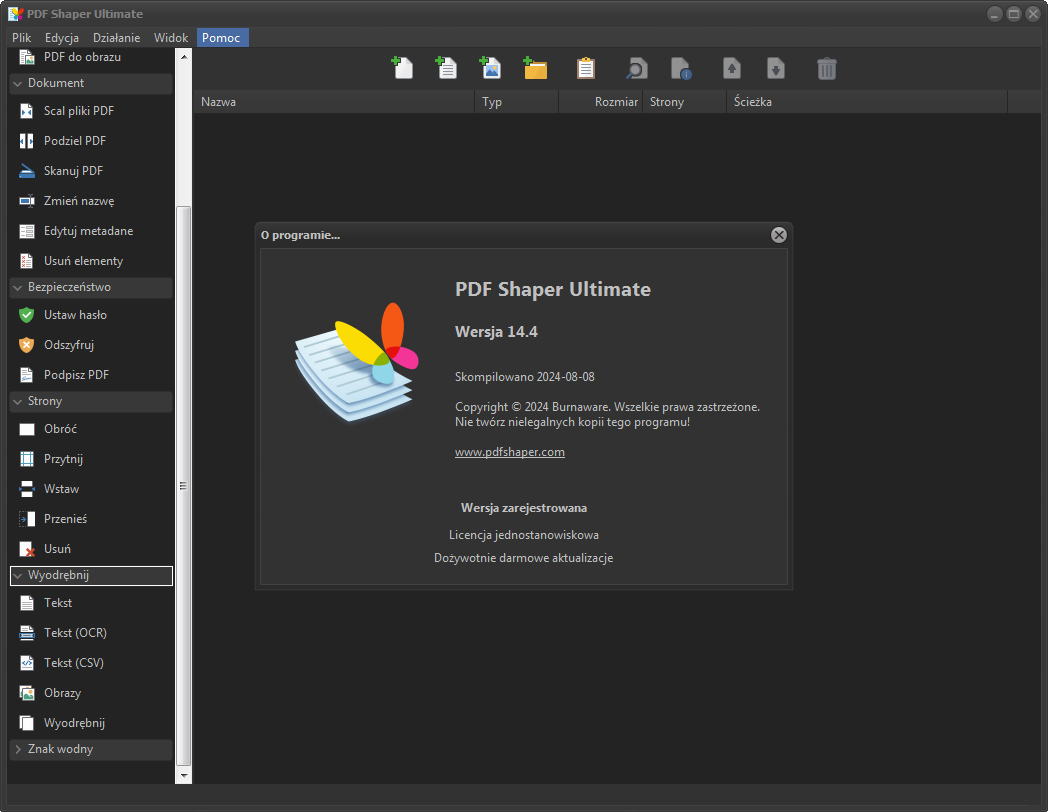Click the Add text file toolbar icon

click(446, 68)
